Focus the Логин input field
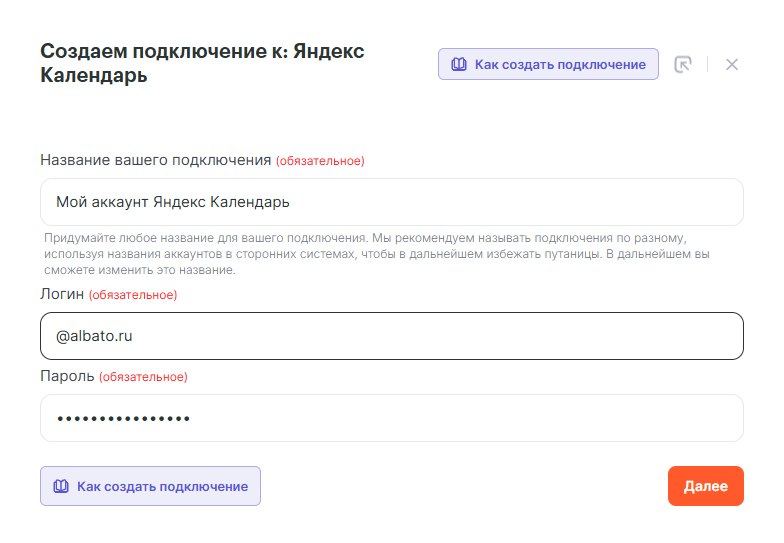 click(x=392, y=336)
